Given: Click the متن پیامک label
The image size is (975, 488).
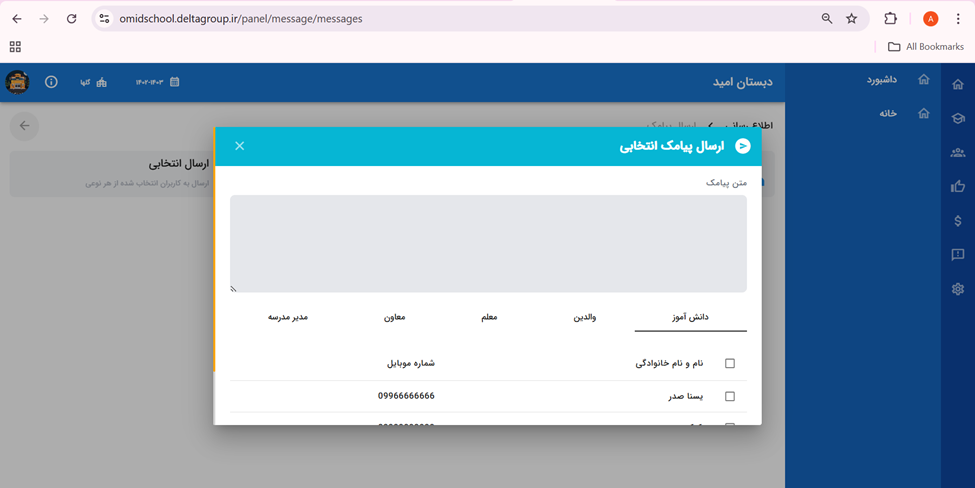Looking at the screenshot, I should 726,183.
